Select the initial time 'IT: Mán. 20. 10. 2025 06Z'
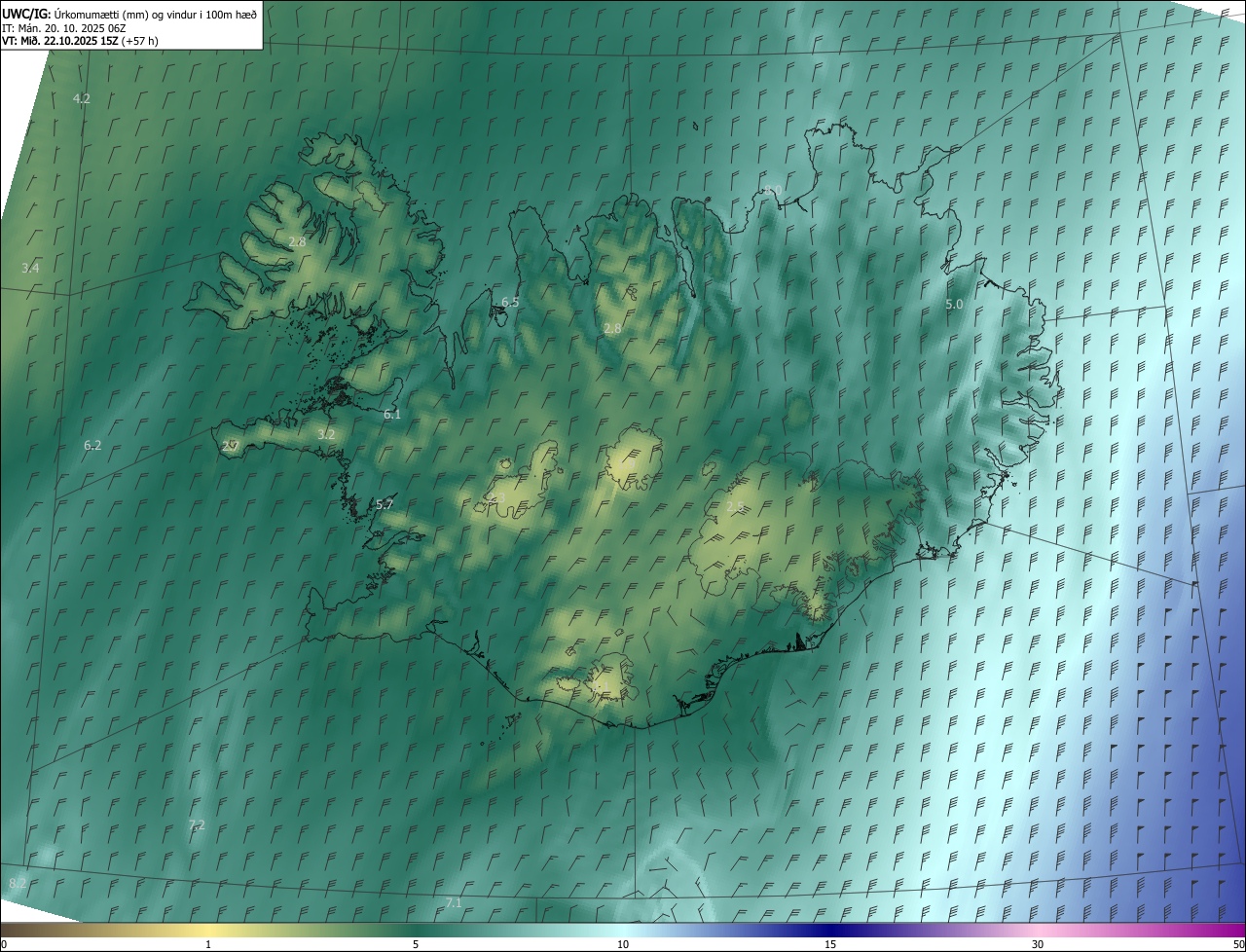 63,27
